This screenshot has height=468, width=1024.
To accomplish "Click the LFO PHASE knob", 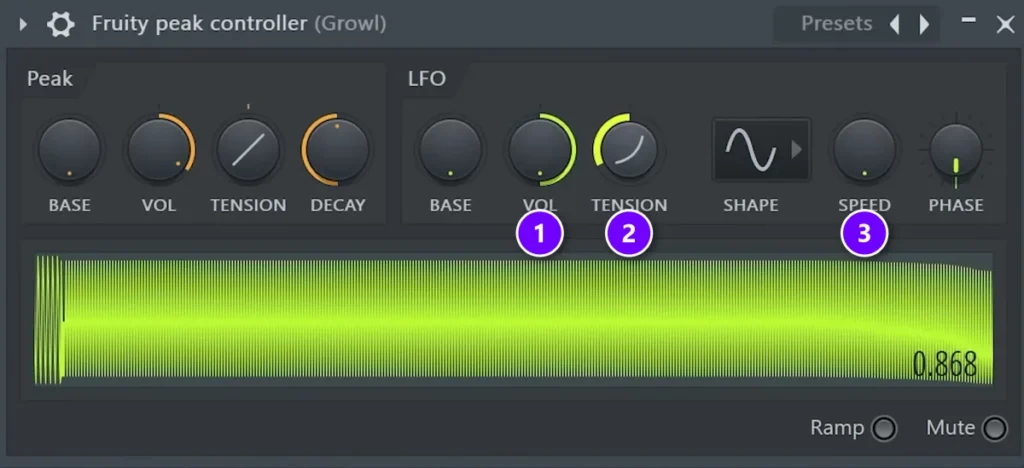I will (x=956, y=149).
